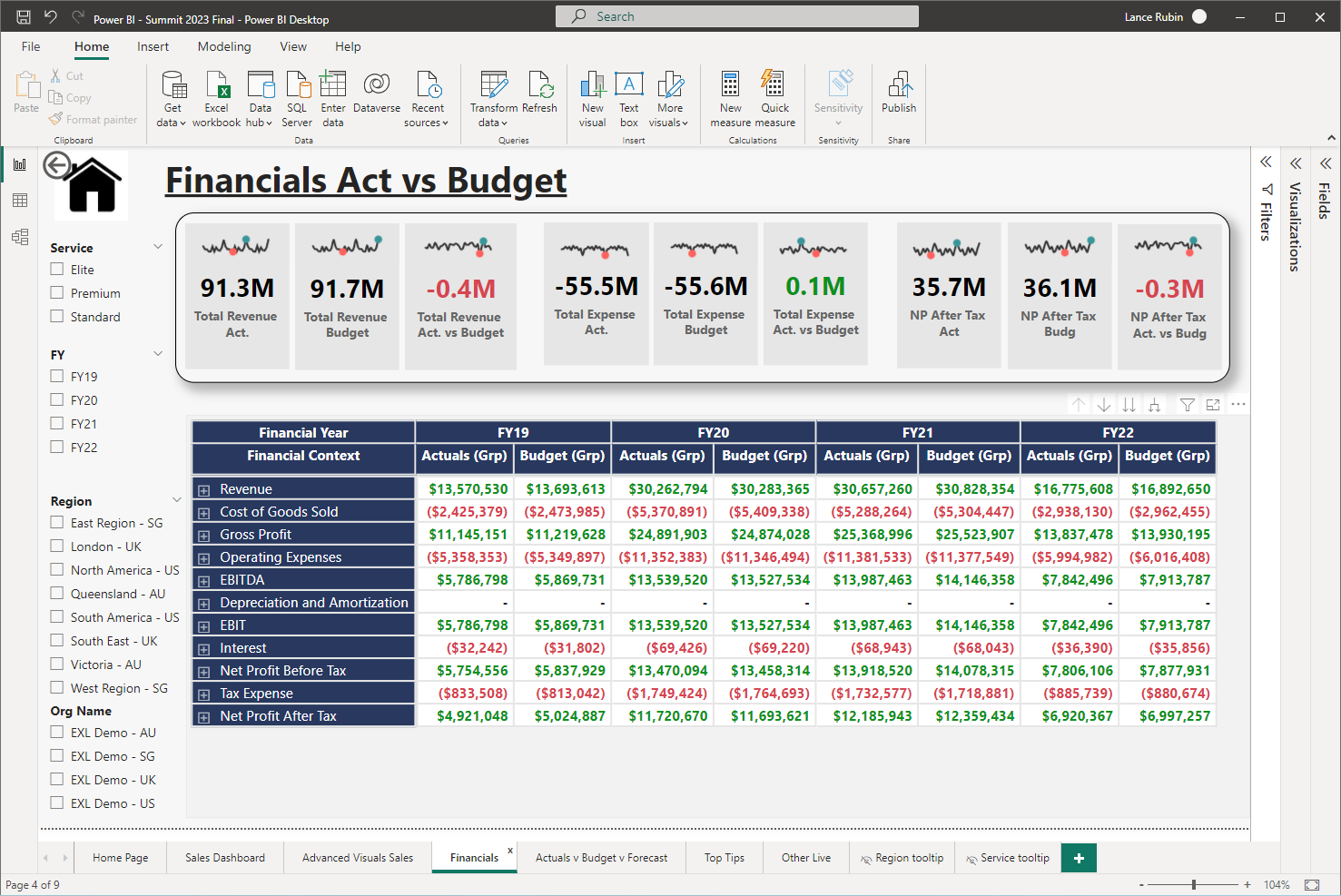Add a new report page
Image resolution: width=1341 pixels, height=896 pixels.
click(x=1079, y=858)
